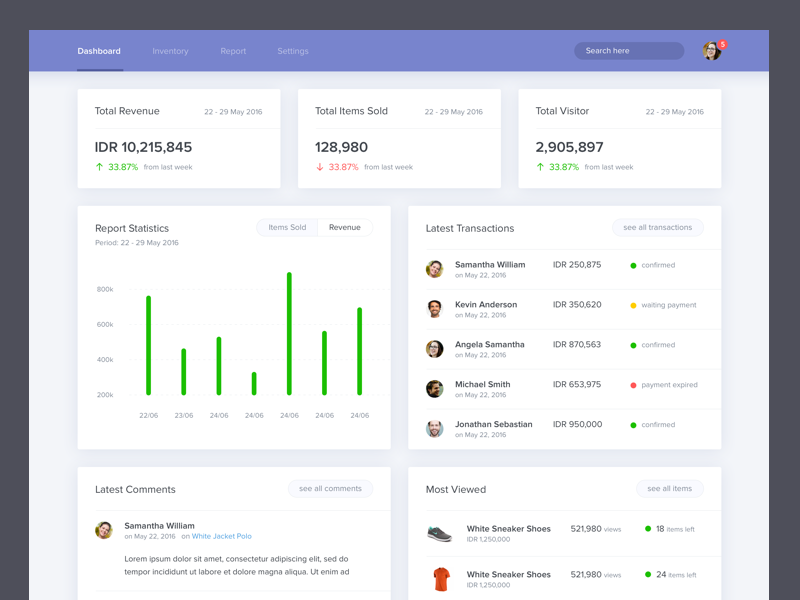Click the commenter avatar in Latest Comments
Viewport: 800px width, 600px height.
[104, 530]
